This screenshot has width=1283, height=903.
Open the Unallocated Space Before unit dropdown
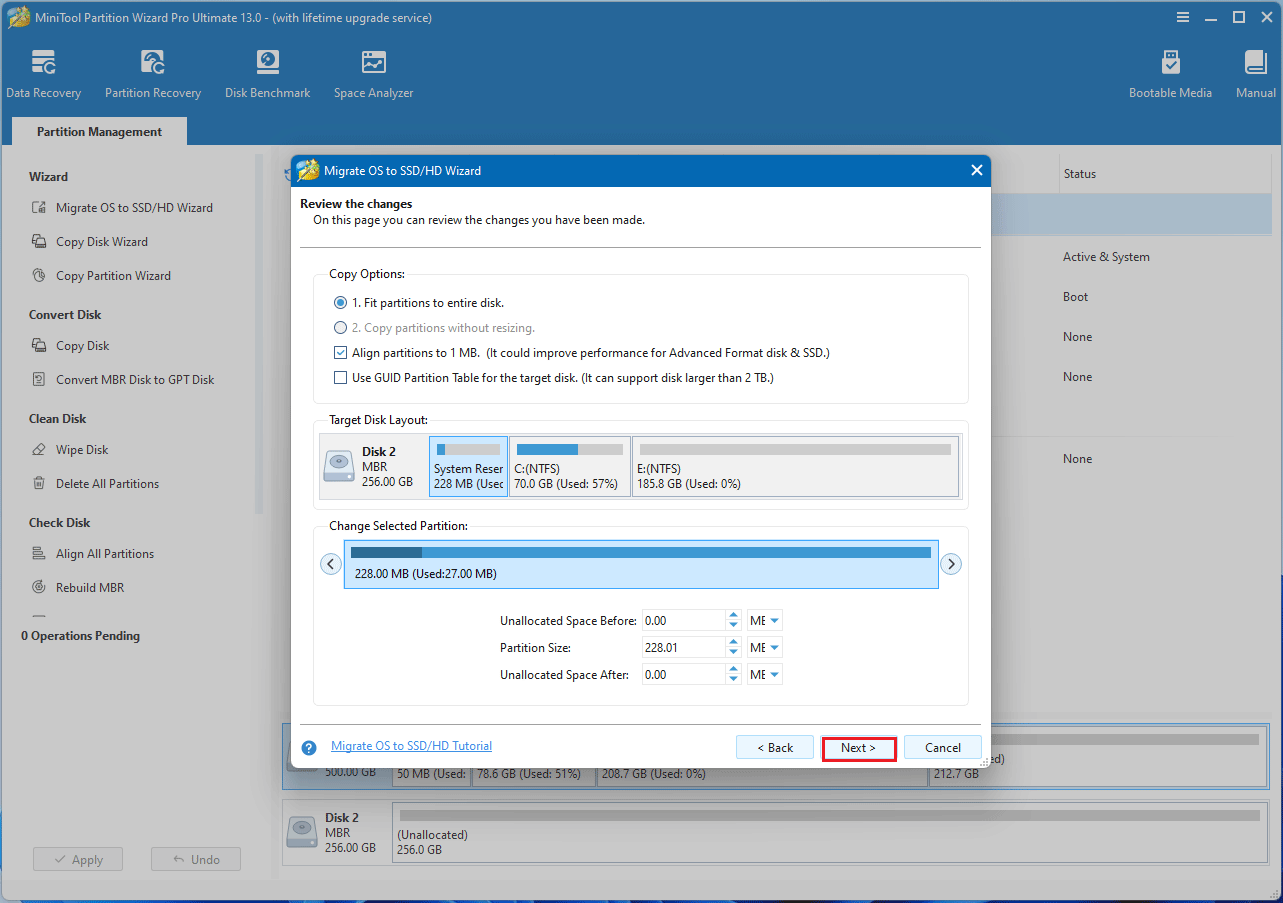pos(764,620)
